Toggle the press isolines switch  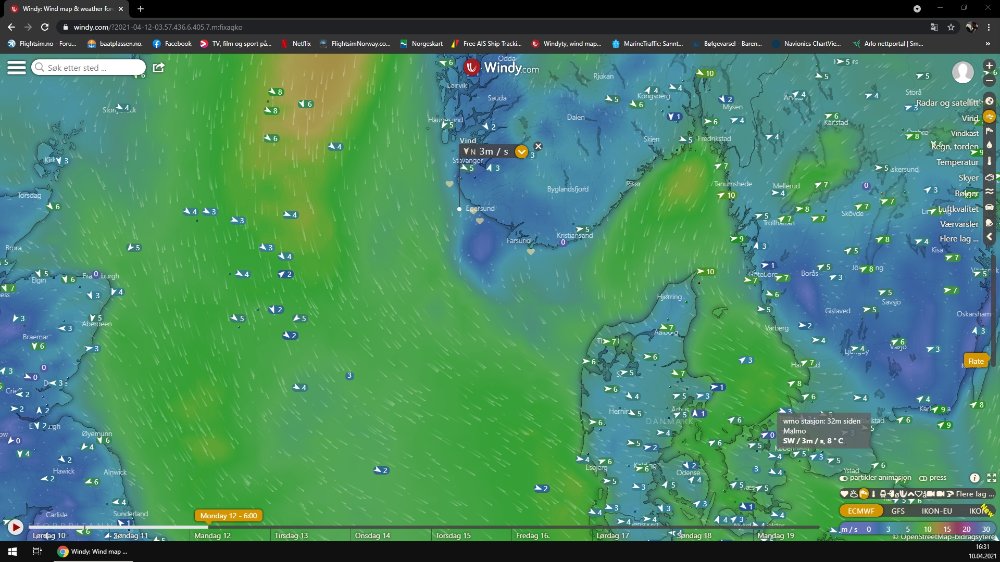[x=923, y=478]
